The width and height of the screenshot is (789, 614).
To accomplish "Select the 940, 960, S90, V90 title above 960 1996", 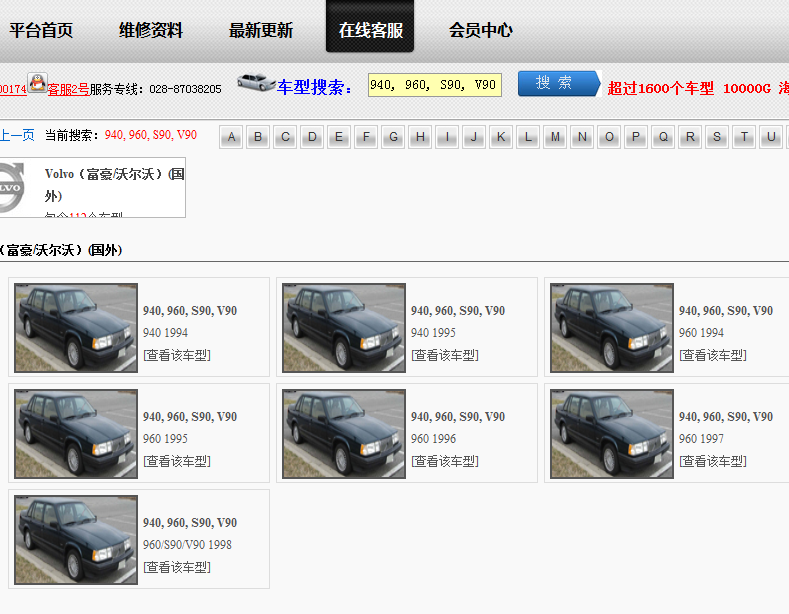I will 458,417.
